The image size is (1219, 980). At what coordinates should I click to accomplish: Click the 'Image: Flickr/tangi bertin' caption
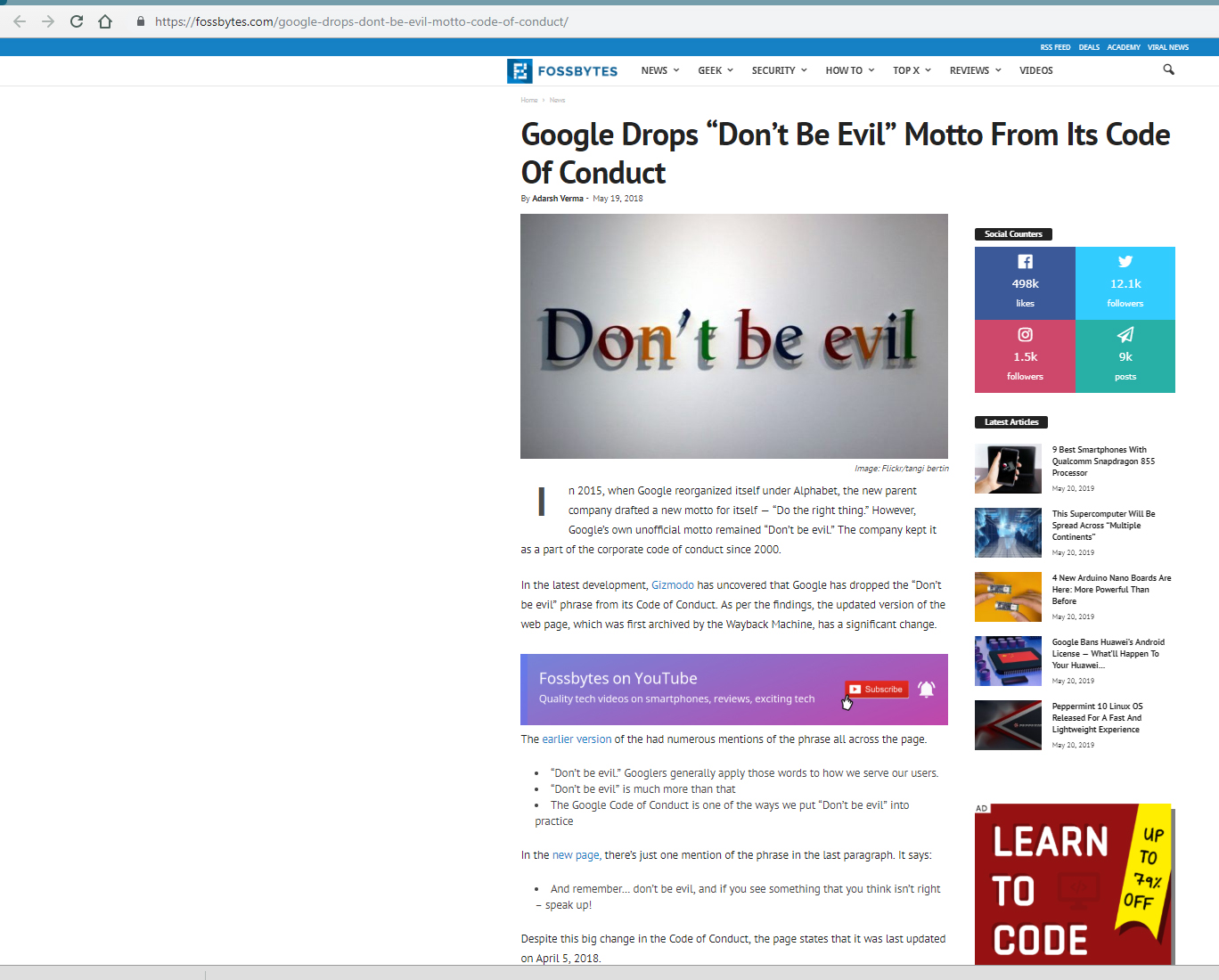point(902,469)
